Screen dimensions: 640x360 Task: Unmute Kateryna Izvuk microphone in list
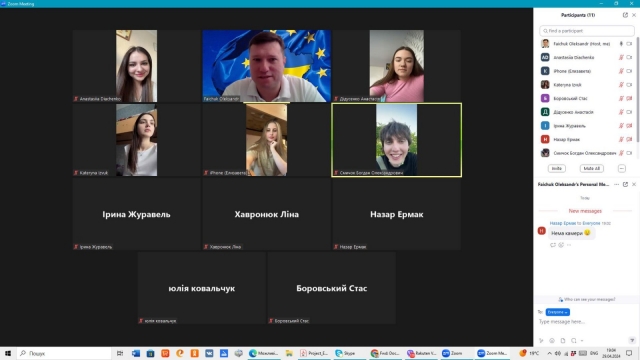pos(621,85)
